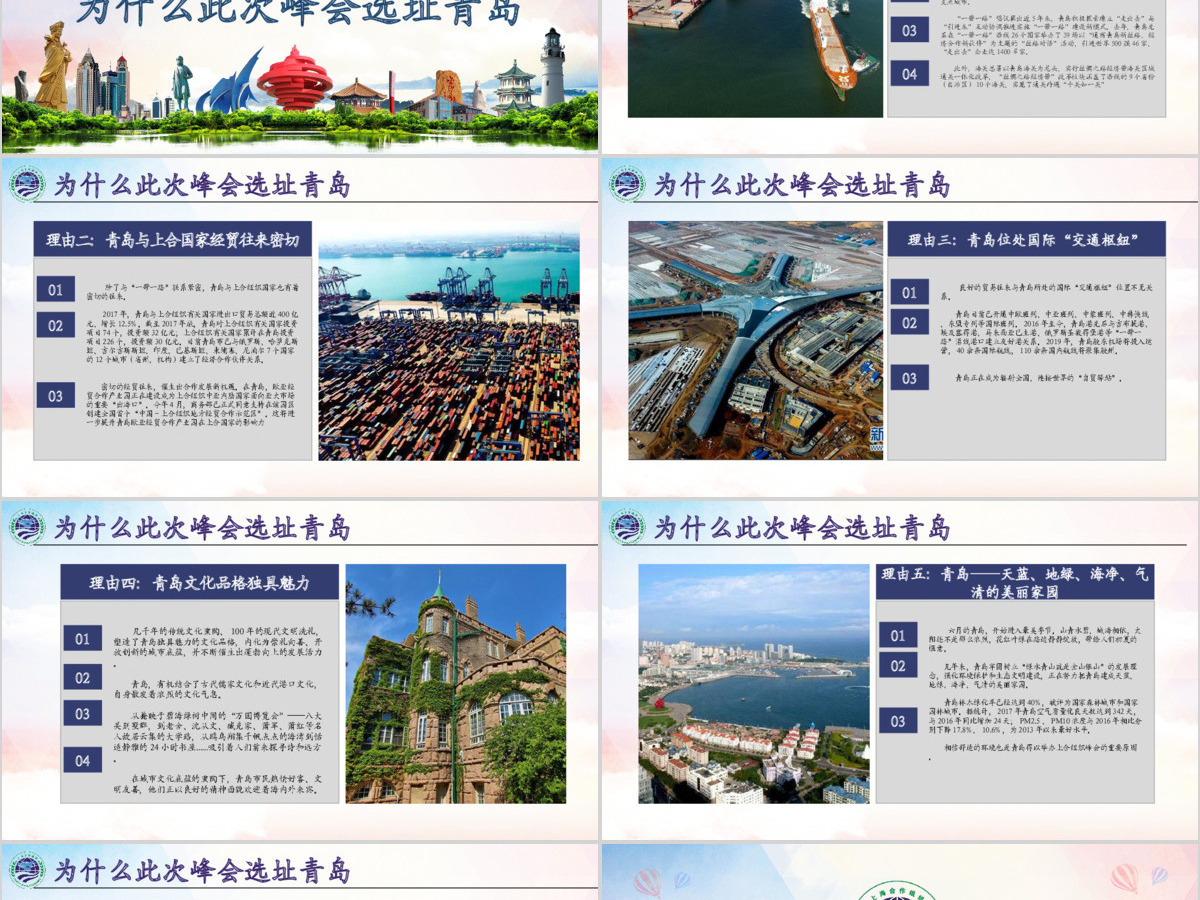The image size is (1200, 900).
Task: Click the 03 badge on the 理由二 slide
Action: (x=56, y=395)
